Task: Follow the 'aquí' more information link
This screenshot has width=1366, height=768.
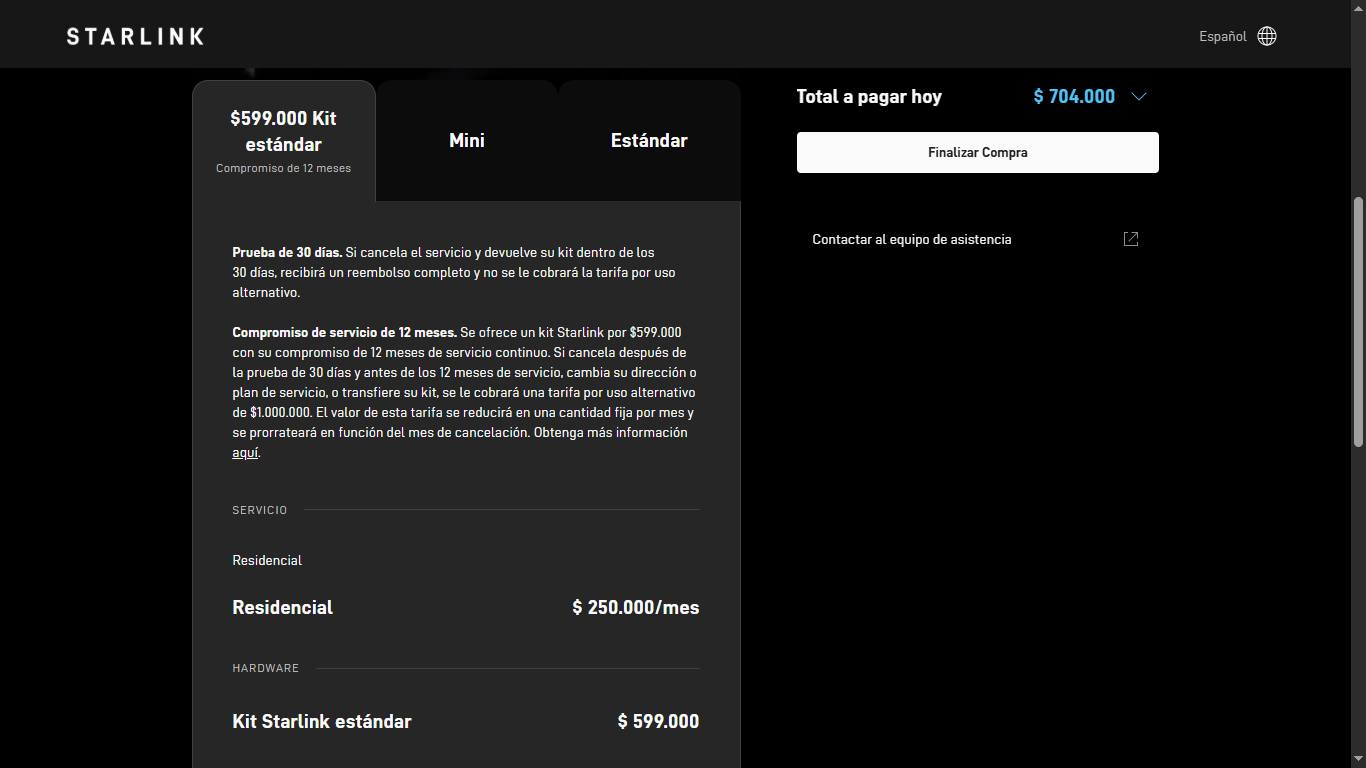Action: point(245,453)
